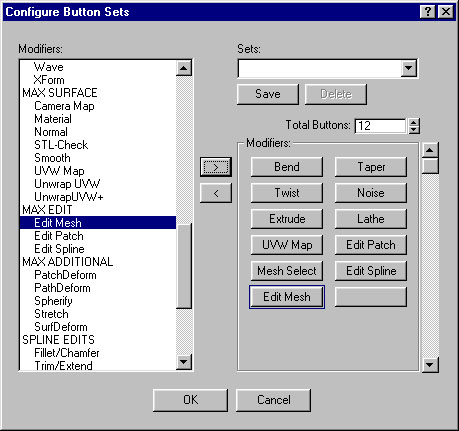The width and height of the screenshot is (459, 431).
Task: Click the Sets combo box text field
Action: click(320, 69)
